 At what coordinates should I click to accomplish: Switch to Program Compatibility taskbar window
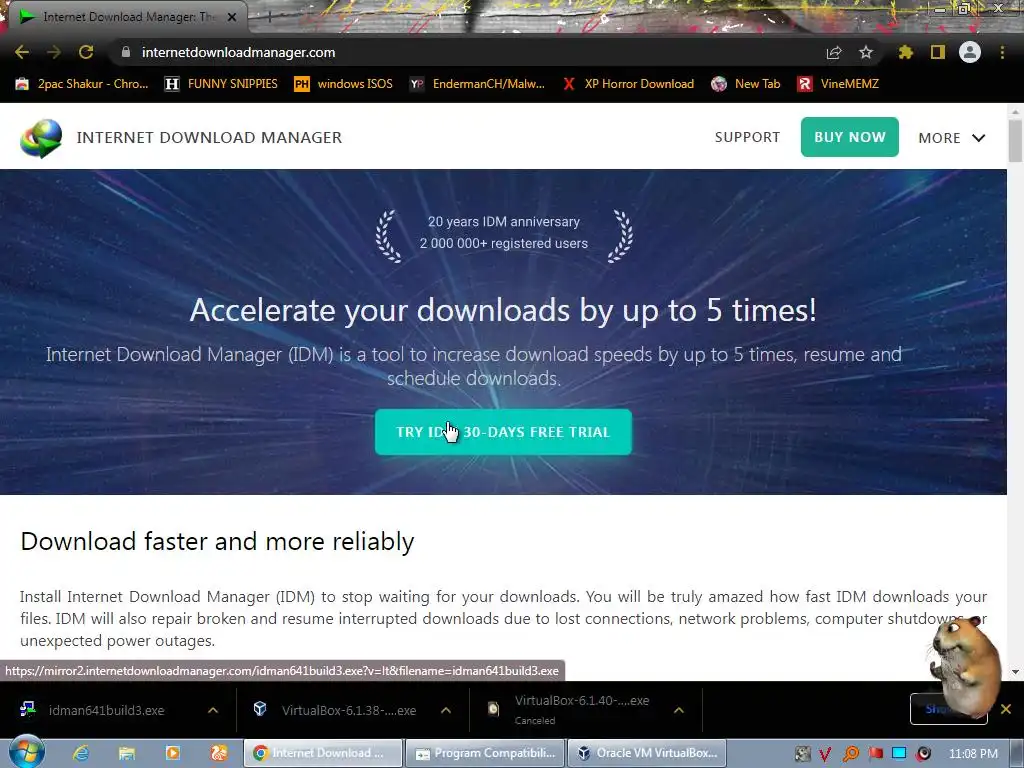tap(485, 753)
